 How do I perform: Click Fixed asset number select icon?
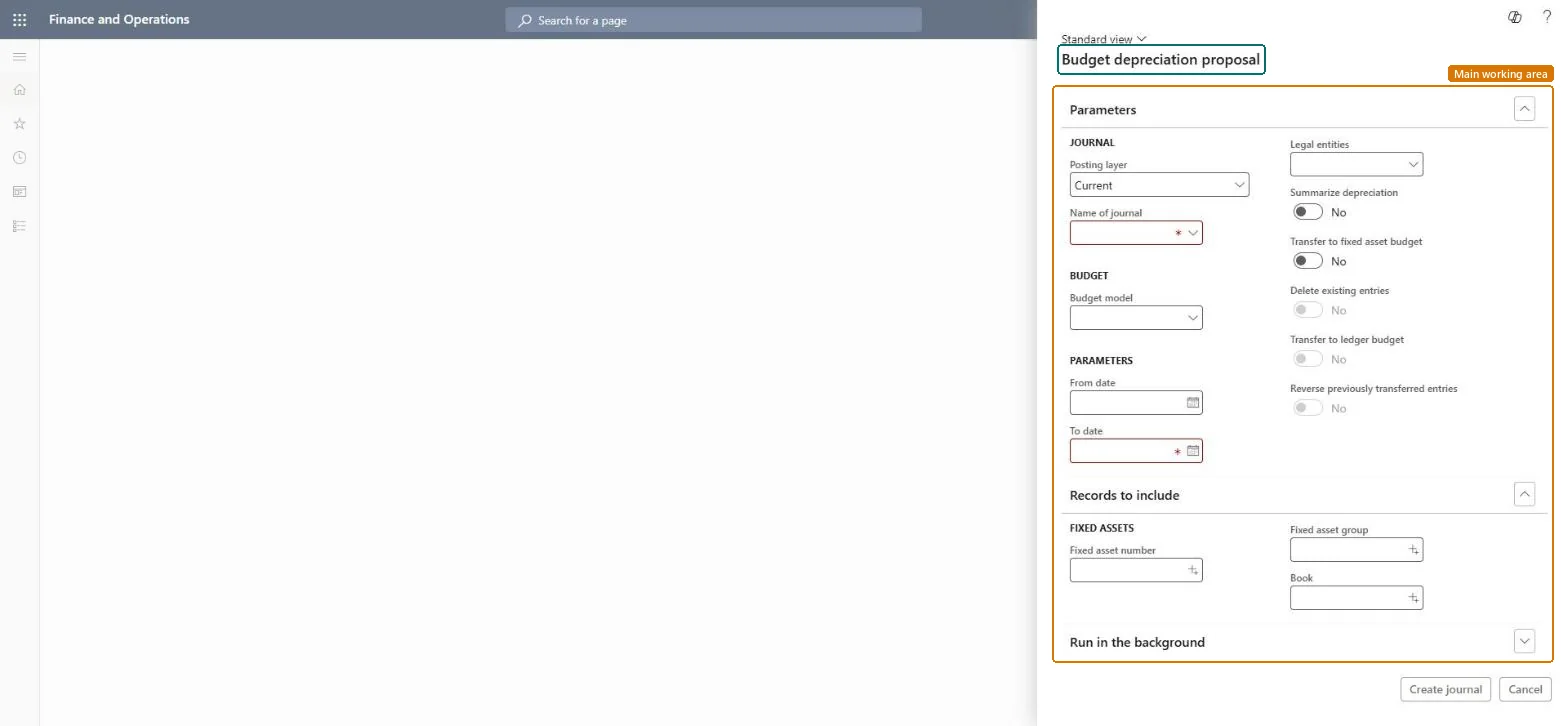[x=1192, y=570]
